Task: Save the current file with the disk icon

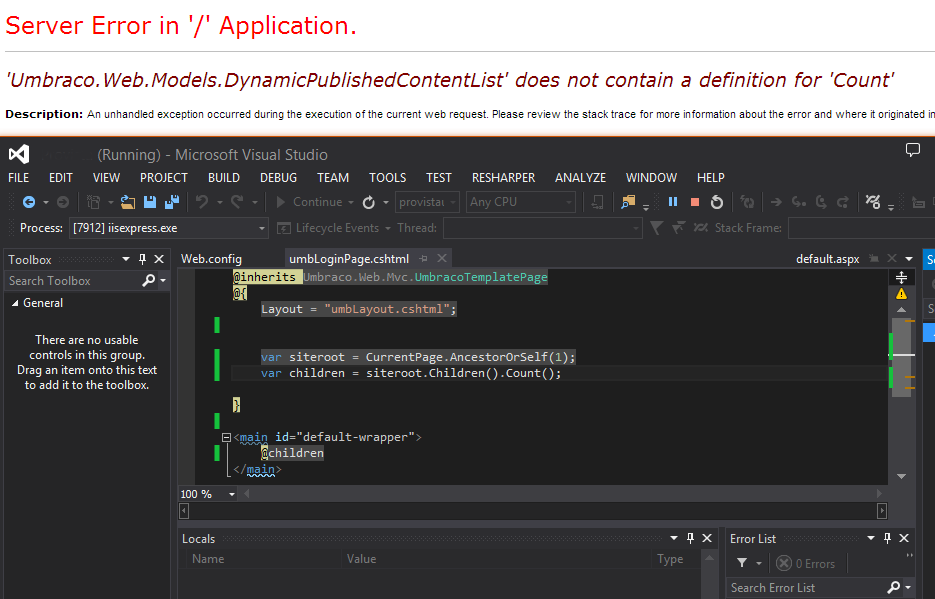Action: [150, 203]
